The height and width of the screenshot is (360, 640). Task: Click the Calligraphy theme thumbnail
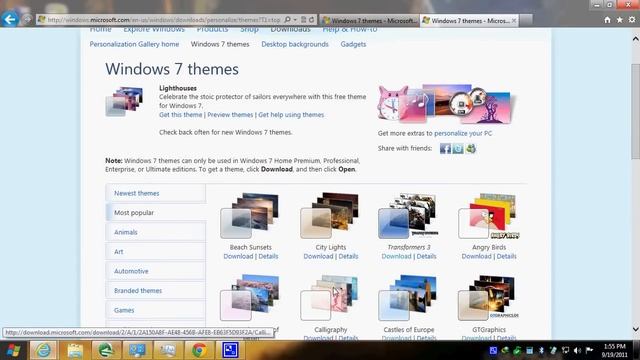point(330,298)
